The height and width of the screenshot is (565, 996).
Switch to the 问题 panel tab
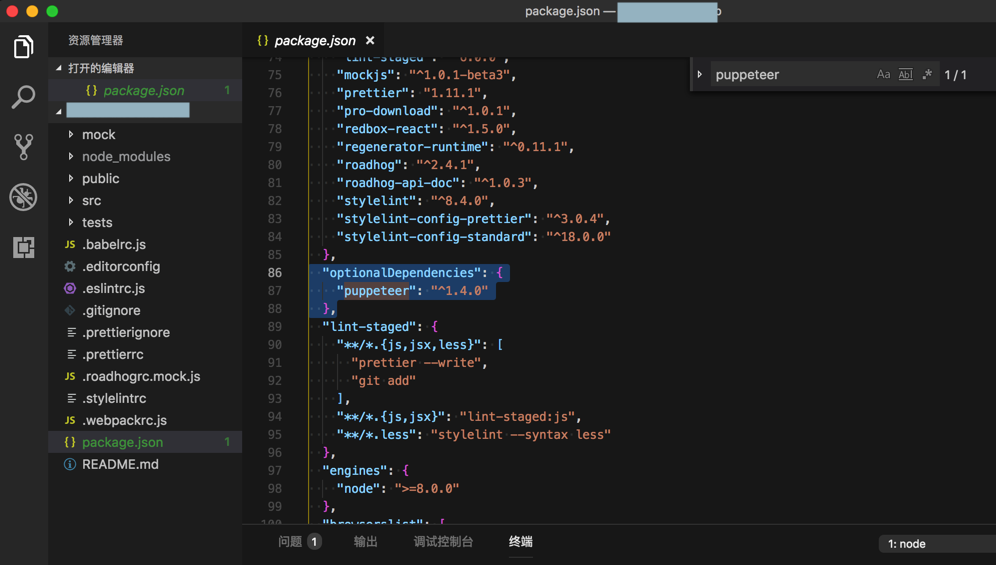291,542
